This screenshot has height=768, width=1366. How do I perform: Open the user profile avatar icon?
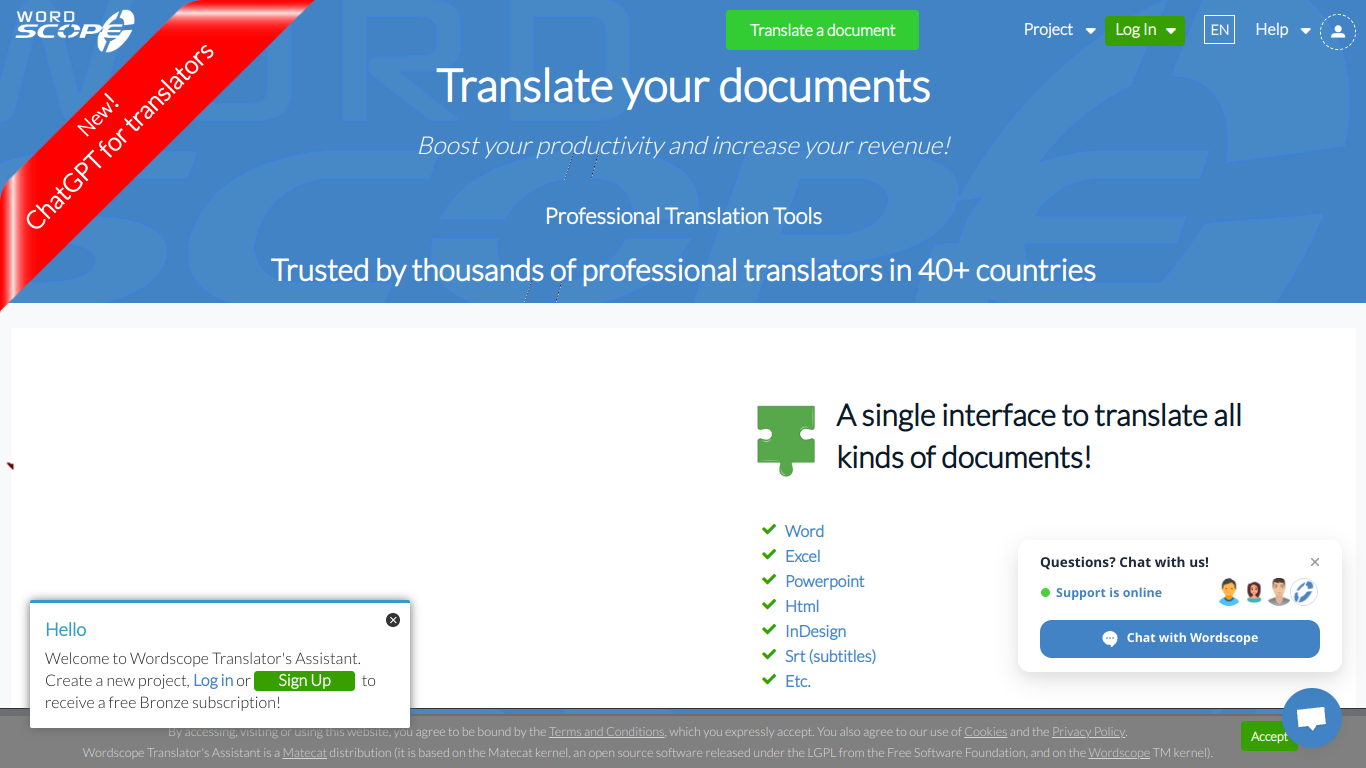1338,31
